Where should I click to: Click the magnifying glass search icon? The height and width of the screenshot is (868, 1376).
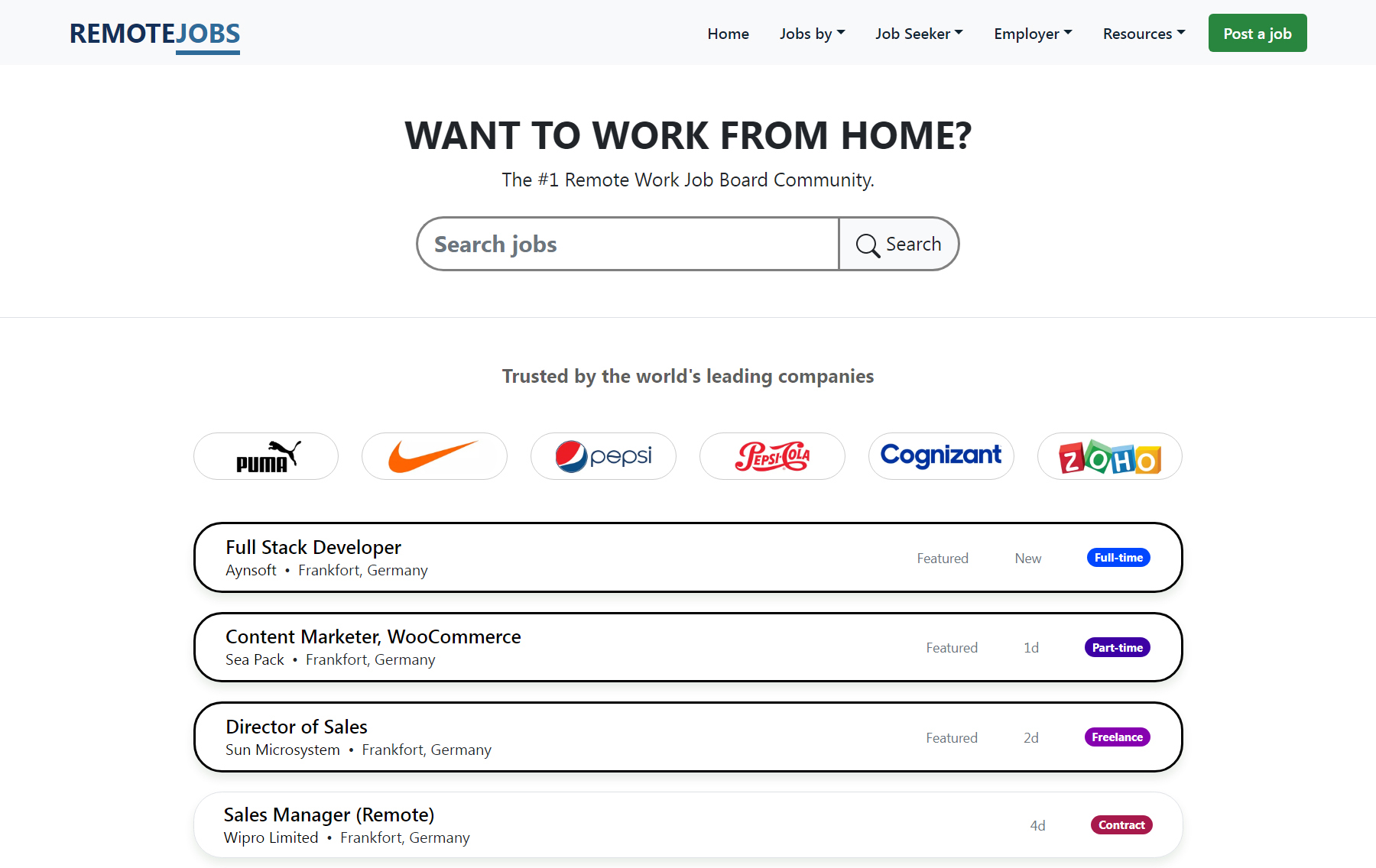[x=867, y=245]
